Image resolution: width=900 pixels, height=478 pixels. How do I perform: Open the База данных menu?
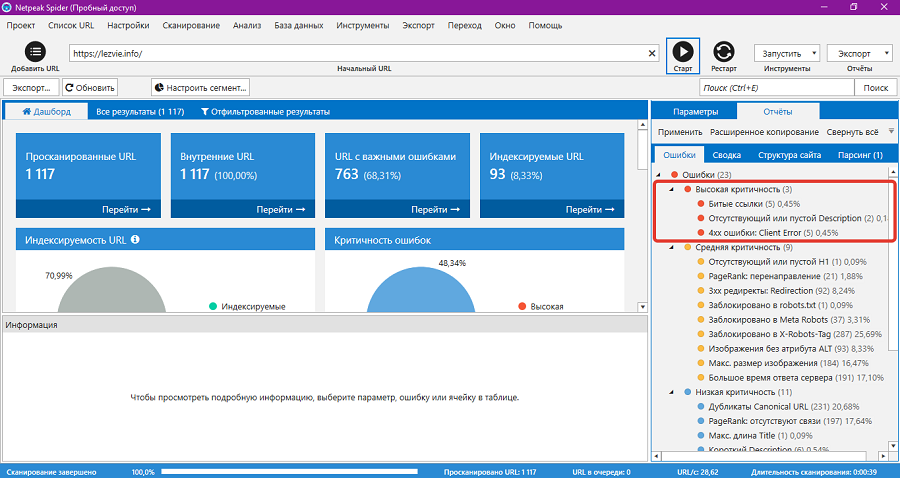298,25
